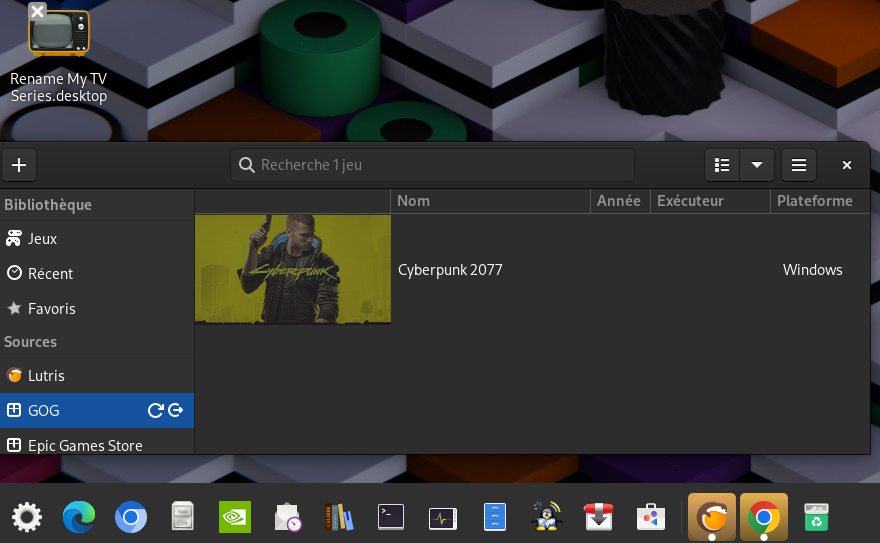Image resolution: width=880 pixels, height=543 pixels.
Task: Open the recycle trash in the dock
Action: (816, 517)
